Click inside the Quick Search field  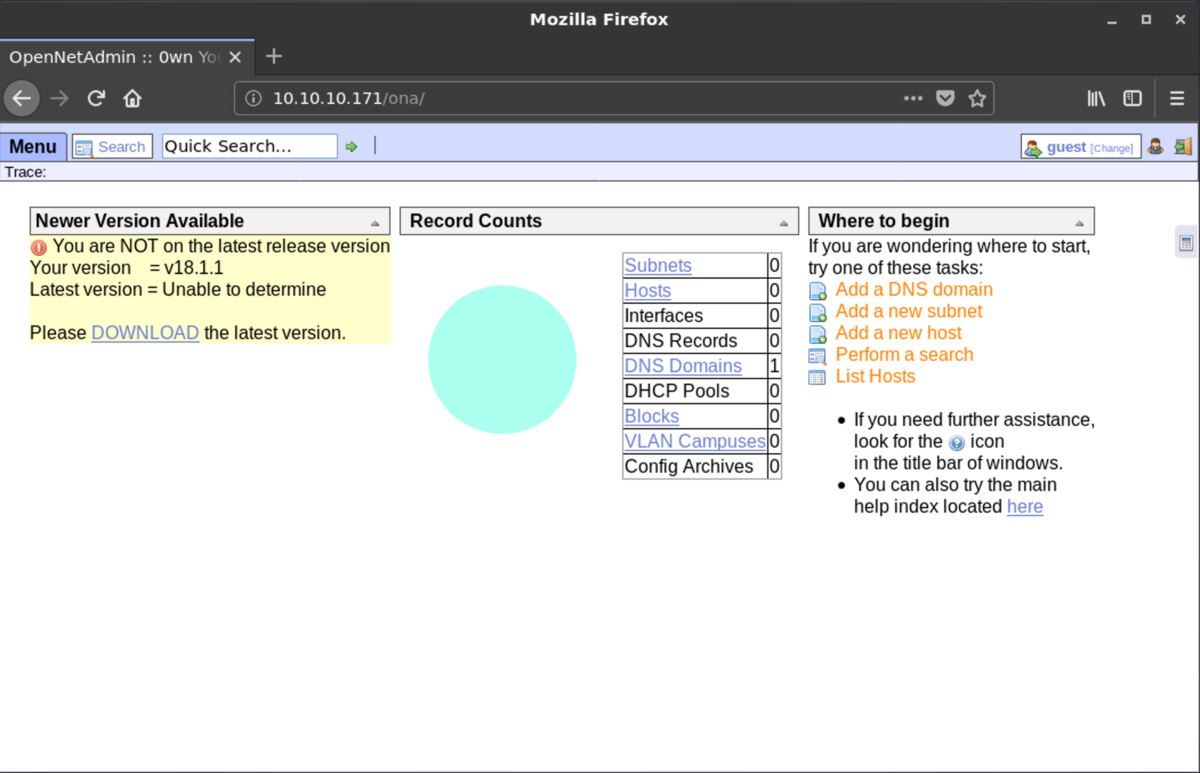[x=250, y=146]
